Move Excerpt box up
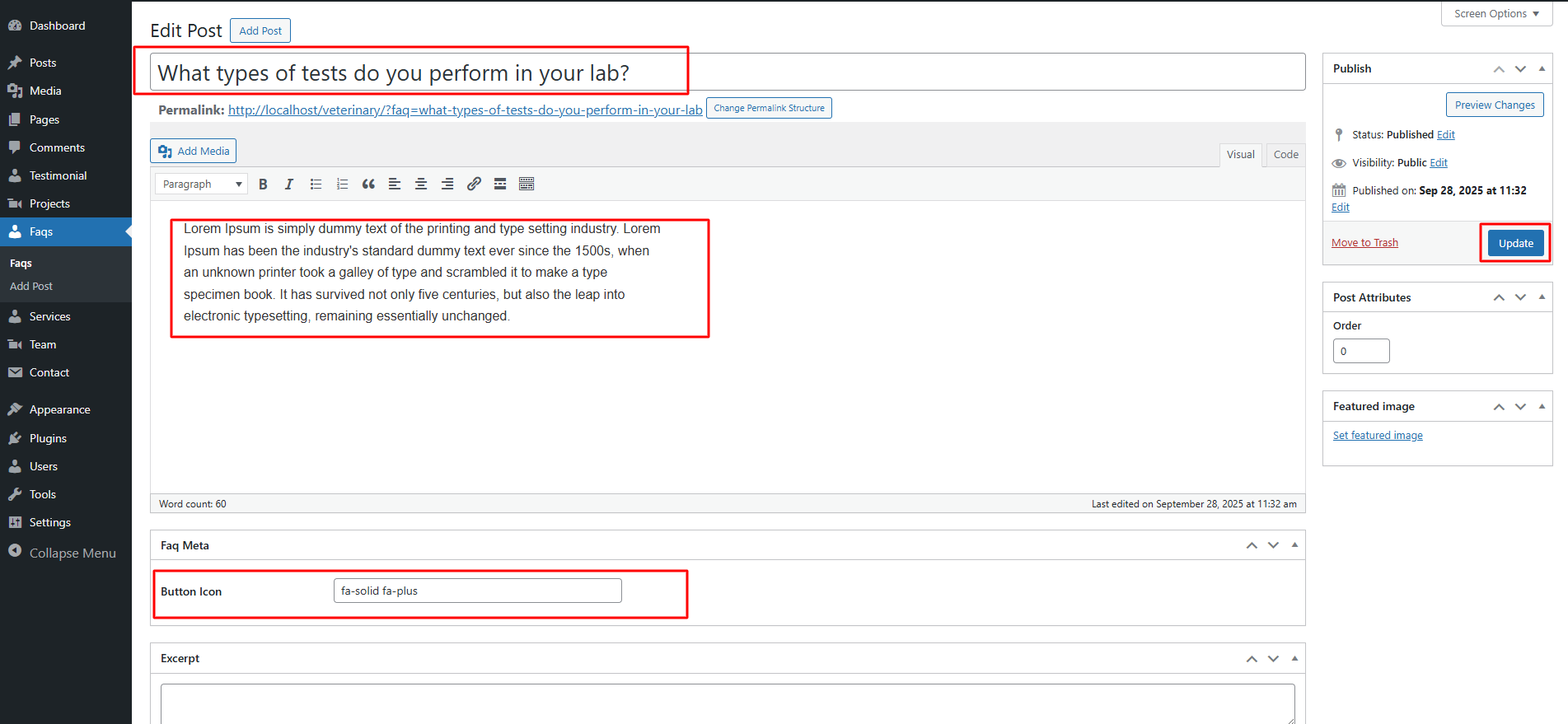Image resolution: width=1568 pixels, height=724 pixels. (1252, 658)
